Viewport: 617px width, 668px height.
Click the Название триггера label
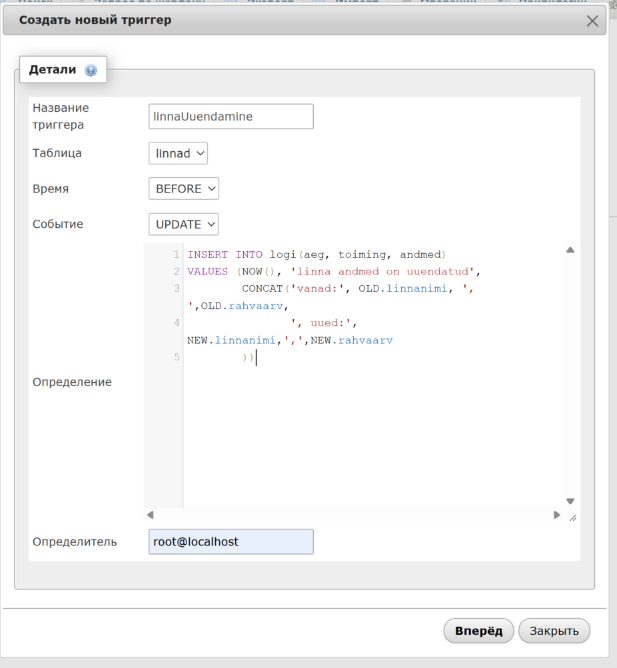click(61, 116)
